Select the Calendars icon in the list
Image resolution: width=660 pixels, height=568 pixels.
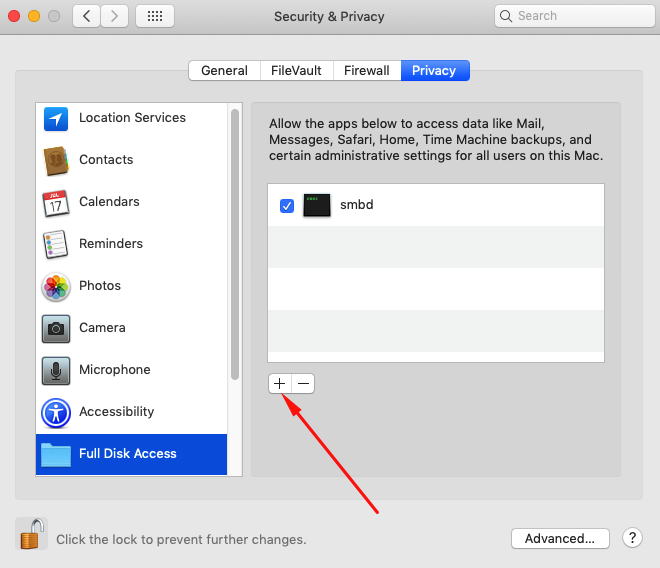click(56, 202)
